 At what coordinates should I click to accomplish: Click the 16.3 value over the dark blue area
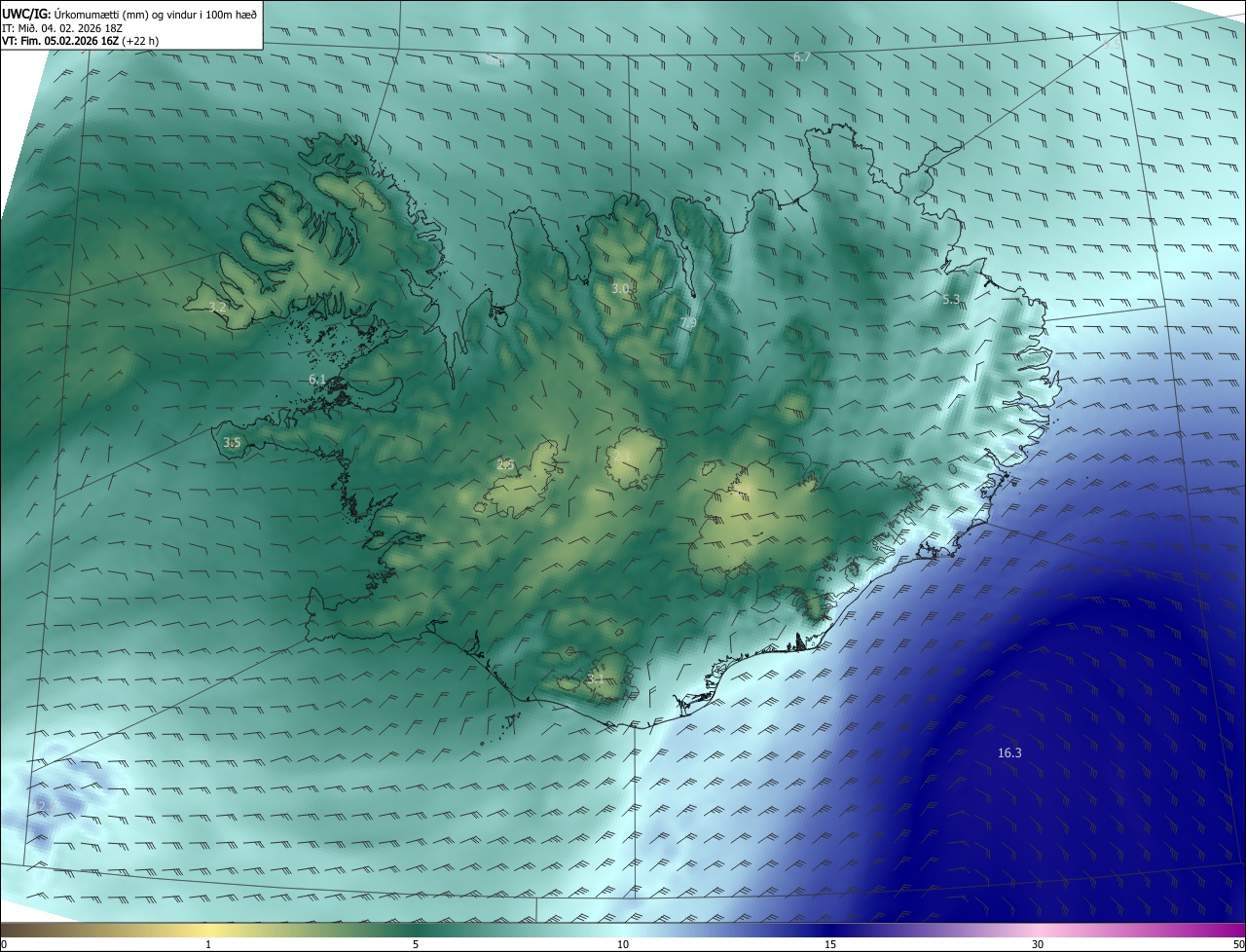tap(1009, 752)
